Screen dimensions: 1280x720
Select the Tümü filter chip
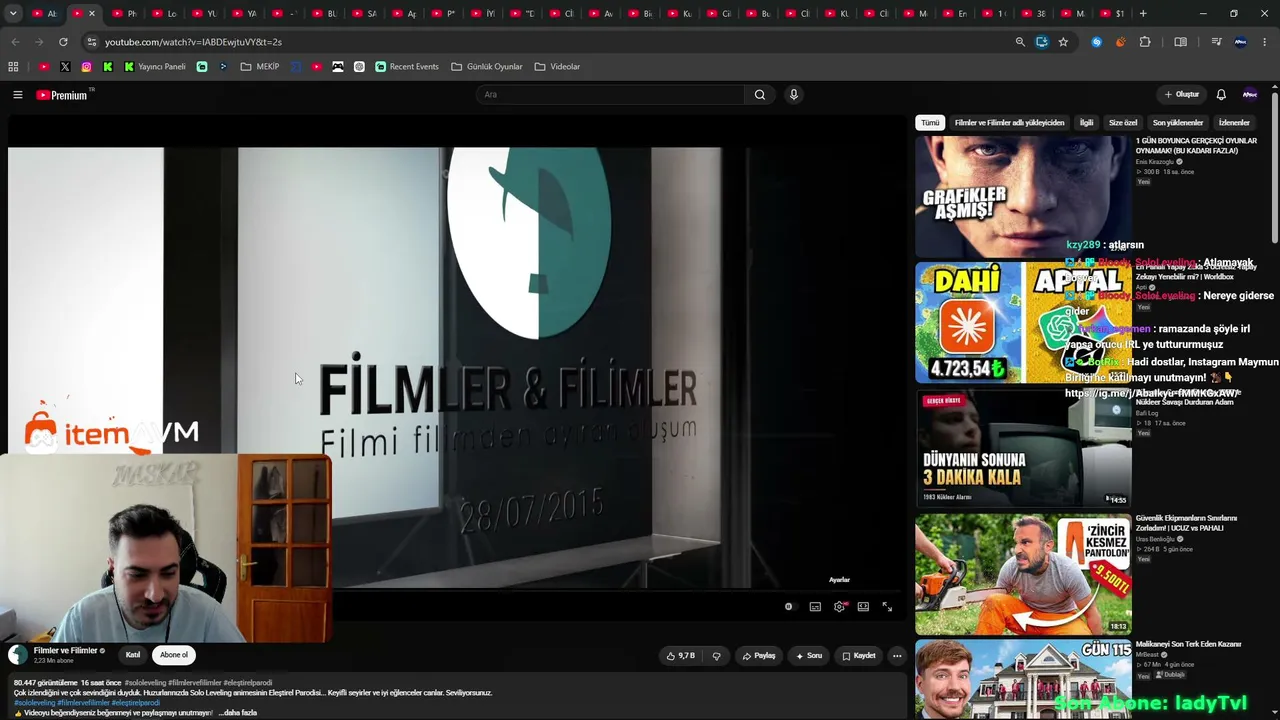930,123
